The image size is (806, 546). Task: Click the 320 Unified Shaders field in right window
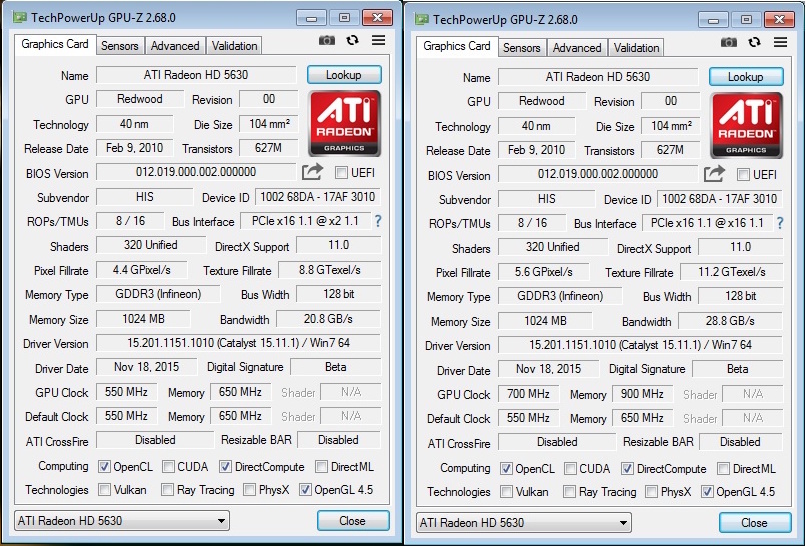553,247
